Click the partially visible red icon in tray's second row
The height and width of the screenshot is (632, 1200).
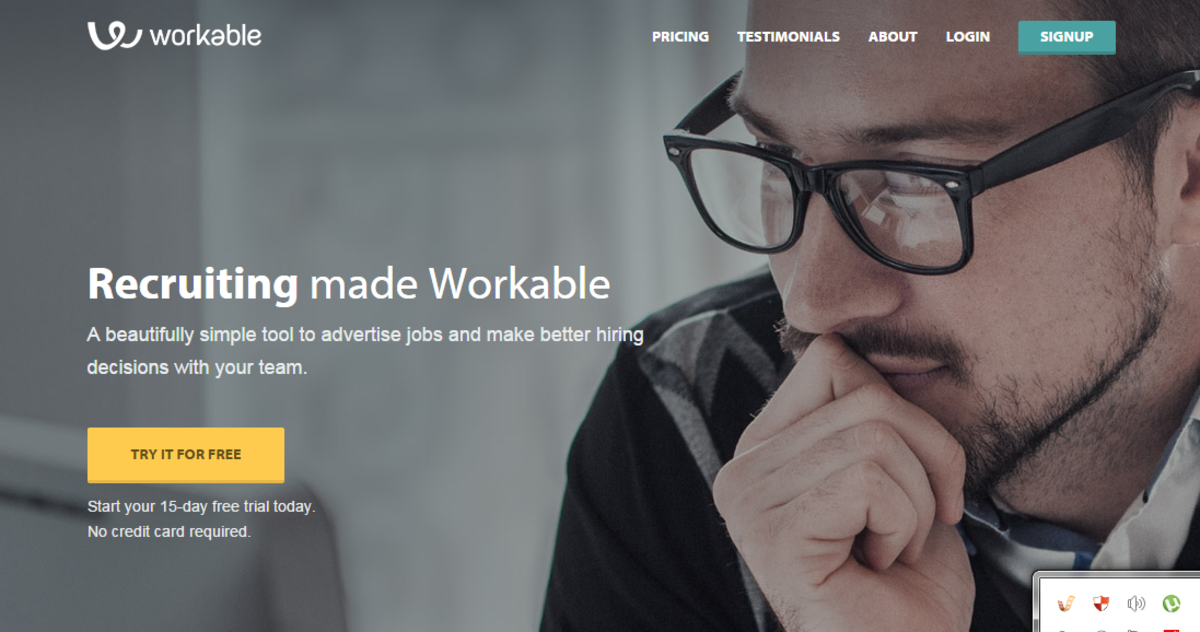(x=1172, y=630)
